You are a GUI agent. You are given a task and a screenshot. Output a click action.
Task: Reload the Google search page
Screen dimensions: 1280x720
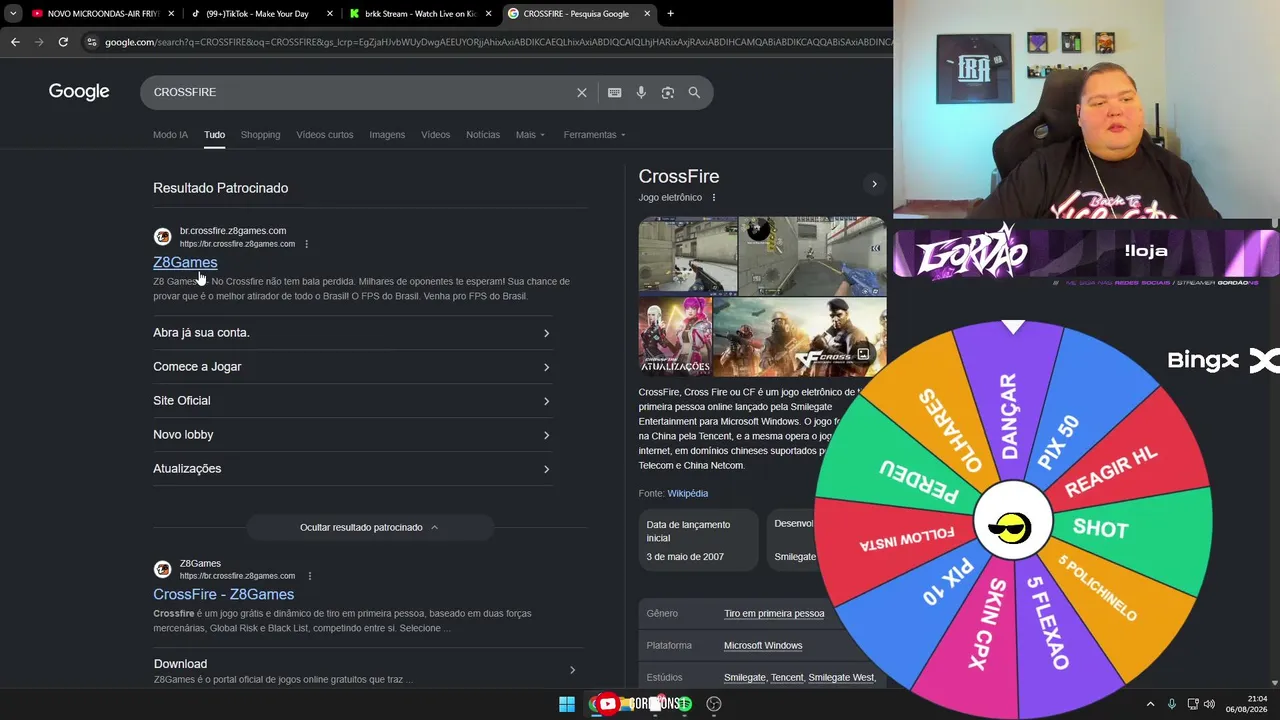pyautogui.click(x=63, y=42)
